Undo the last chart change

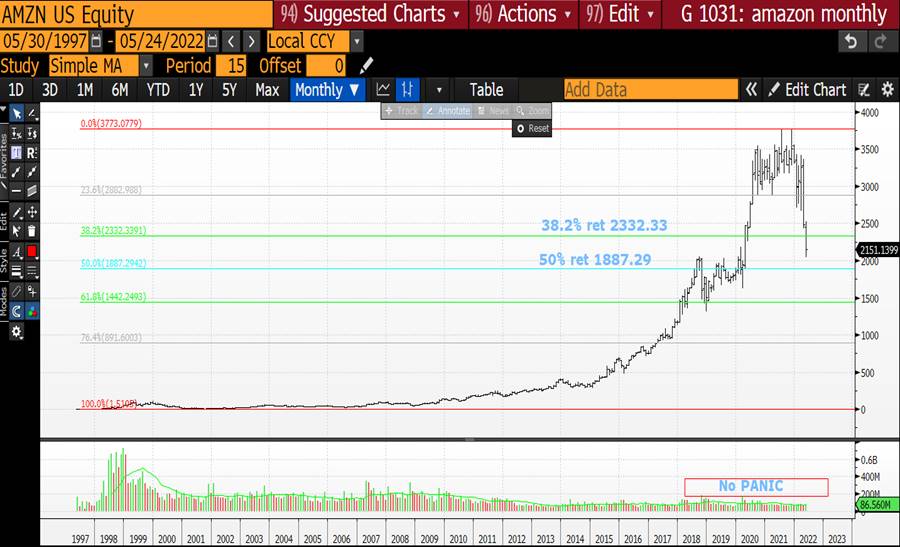point(851,41)
